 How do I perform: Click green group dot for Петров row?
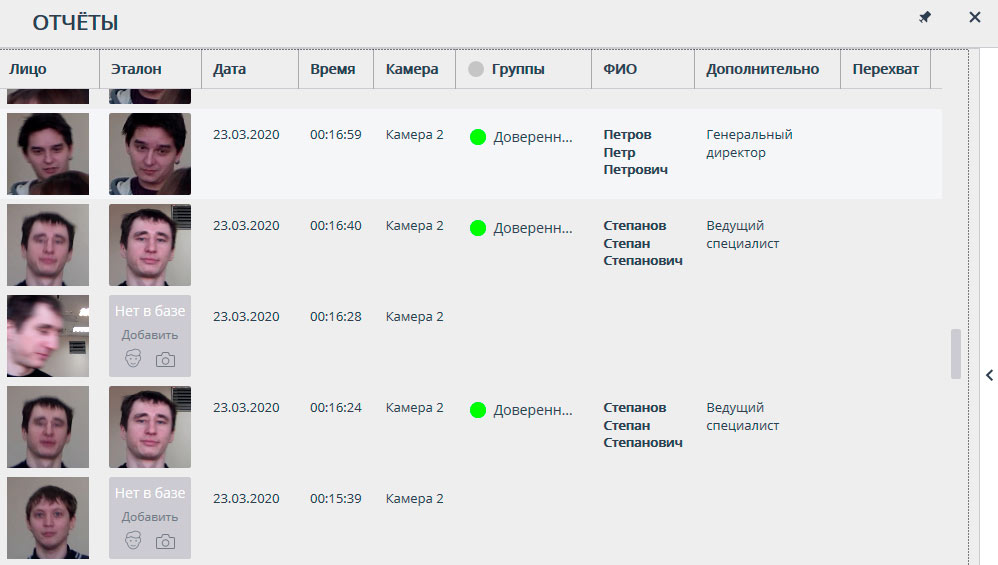click(x=478, y=137)
